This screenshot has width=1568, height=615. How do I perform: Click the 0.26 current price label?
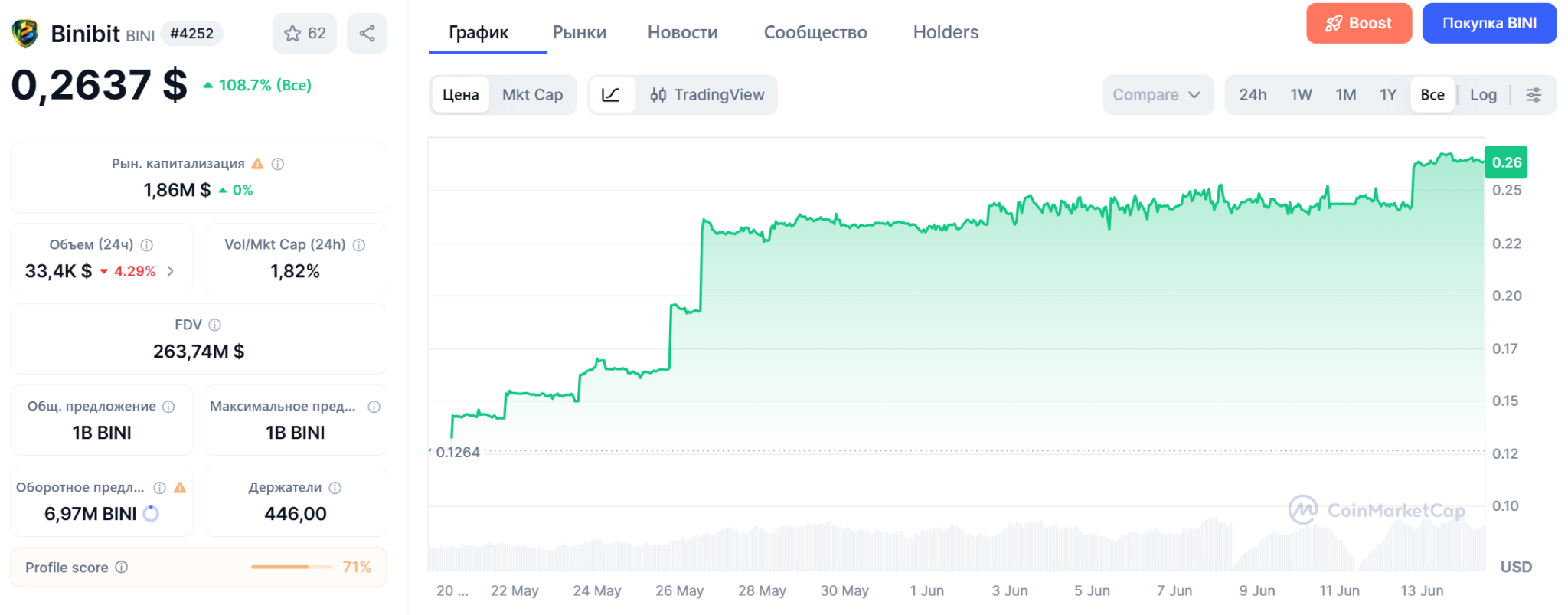[x=1506, y=162]
